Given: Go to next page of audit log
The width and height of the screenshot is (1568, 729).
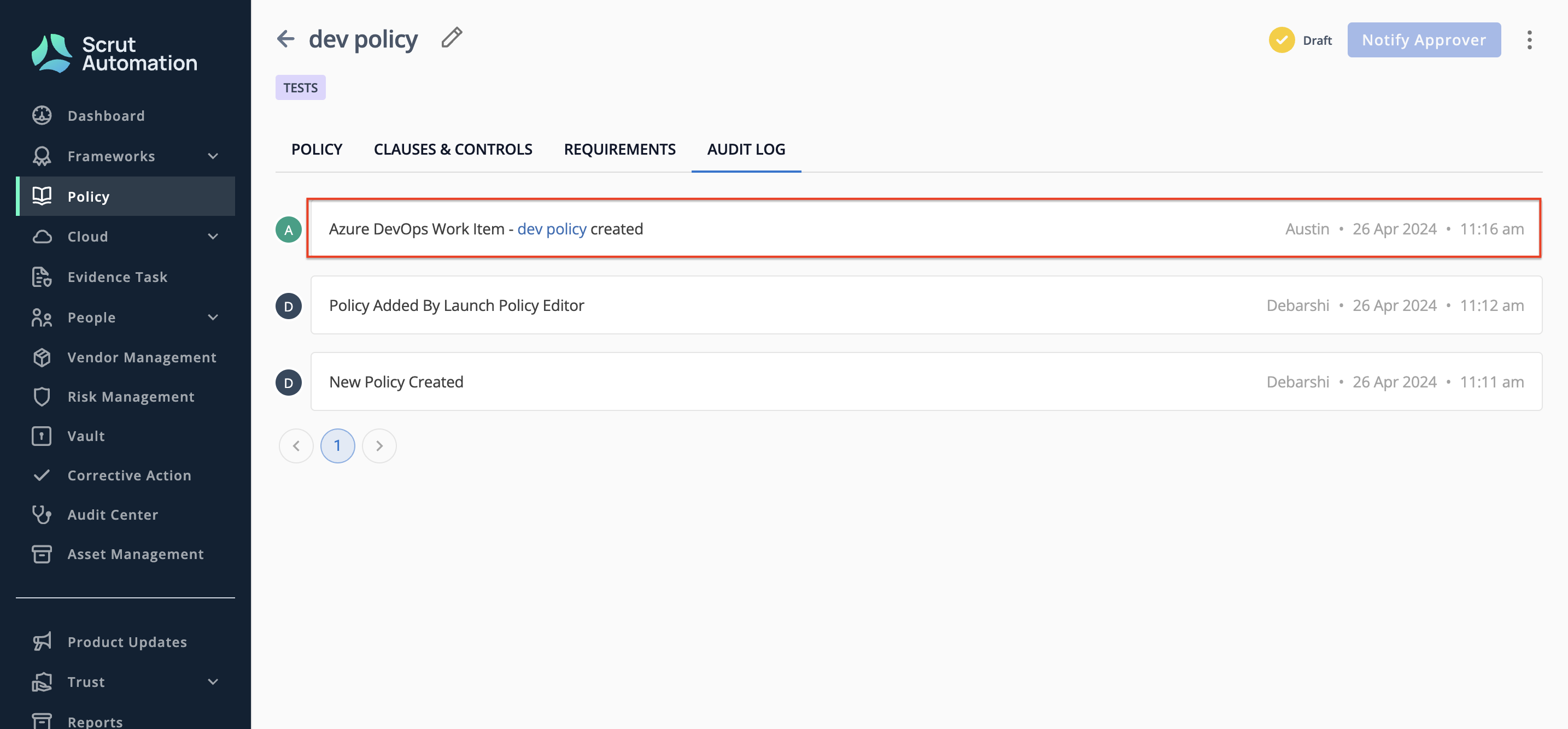Looking at the screenshot, I should (379, 446).
